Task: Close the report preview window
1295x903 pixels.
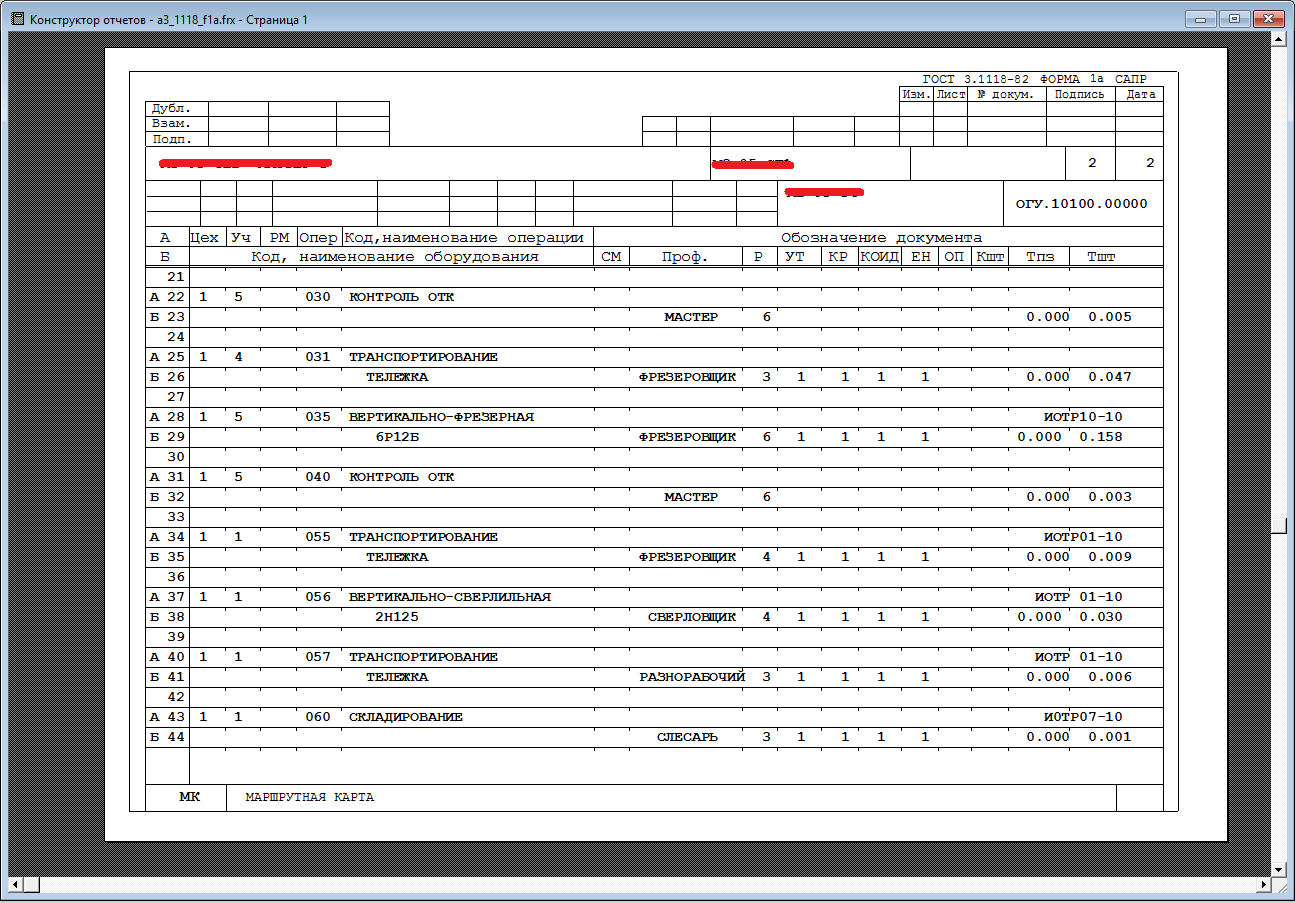Action: click(1269, 18)
